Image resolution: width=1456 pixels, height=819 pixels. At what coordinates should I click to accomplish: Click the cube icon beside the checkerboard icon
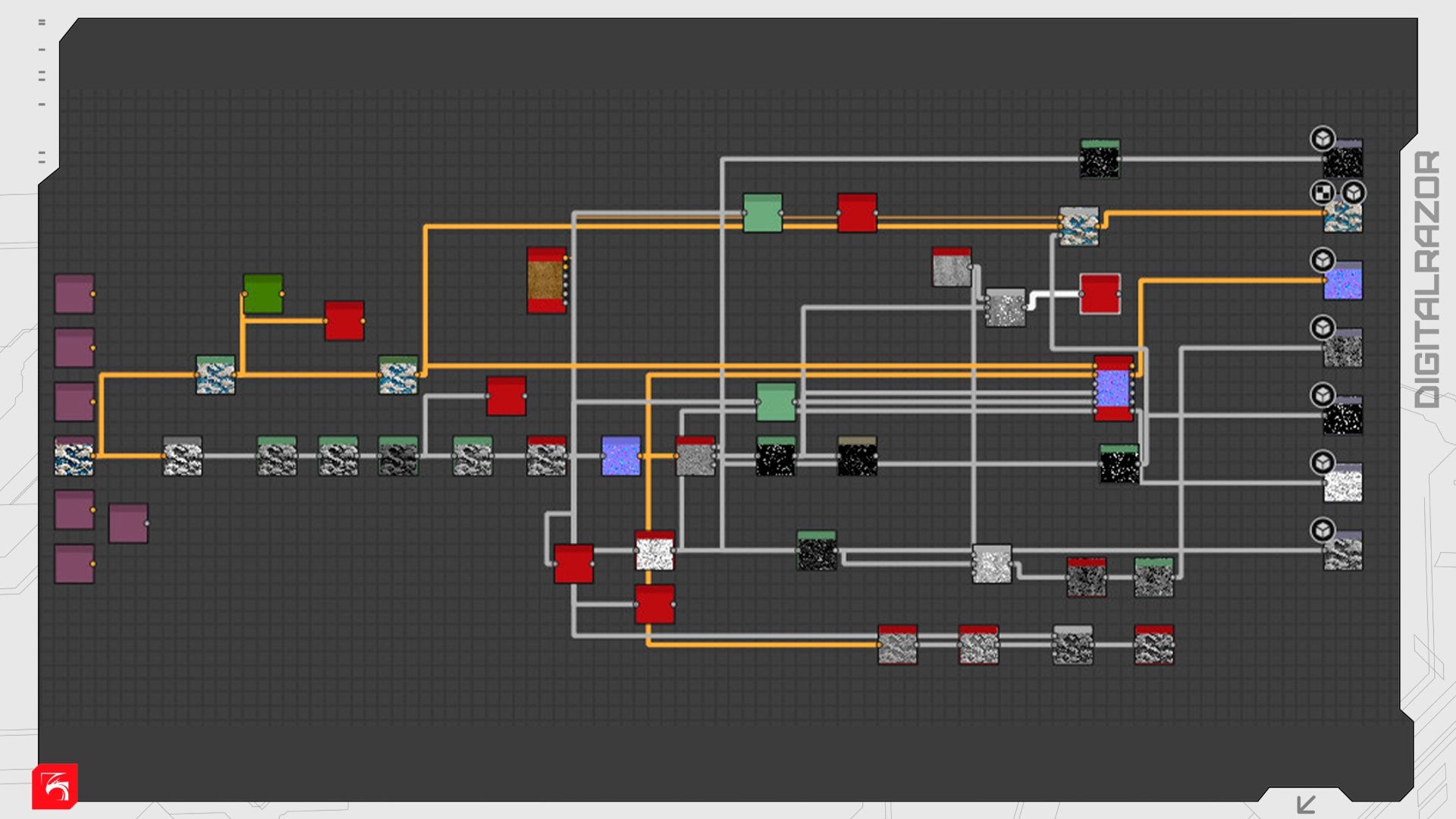1354,193
